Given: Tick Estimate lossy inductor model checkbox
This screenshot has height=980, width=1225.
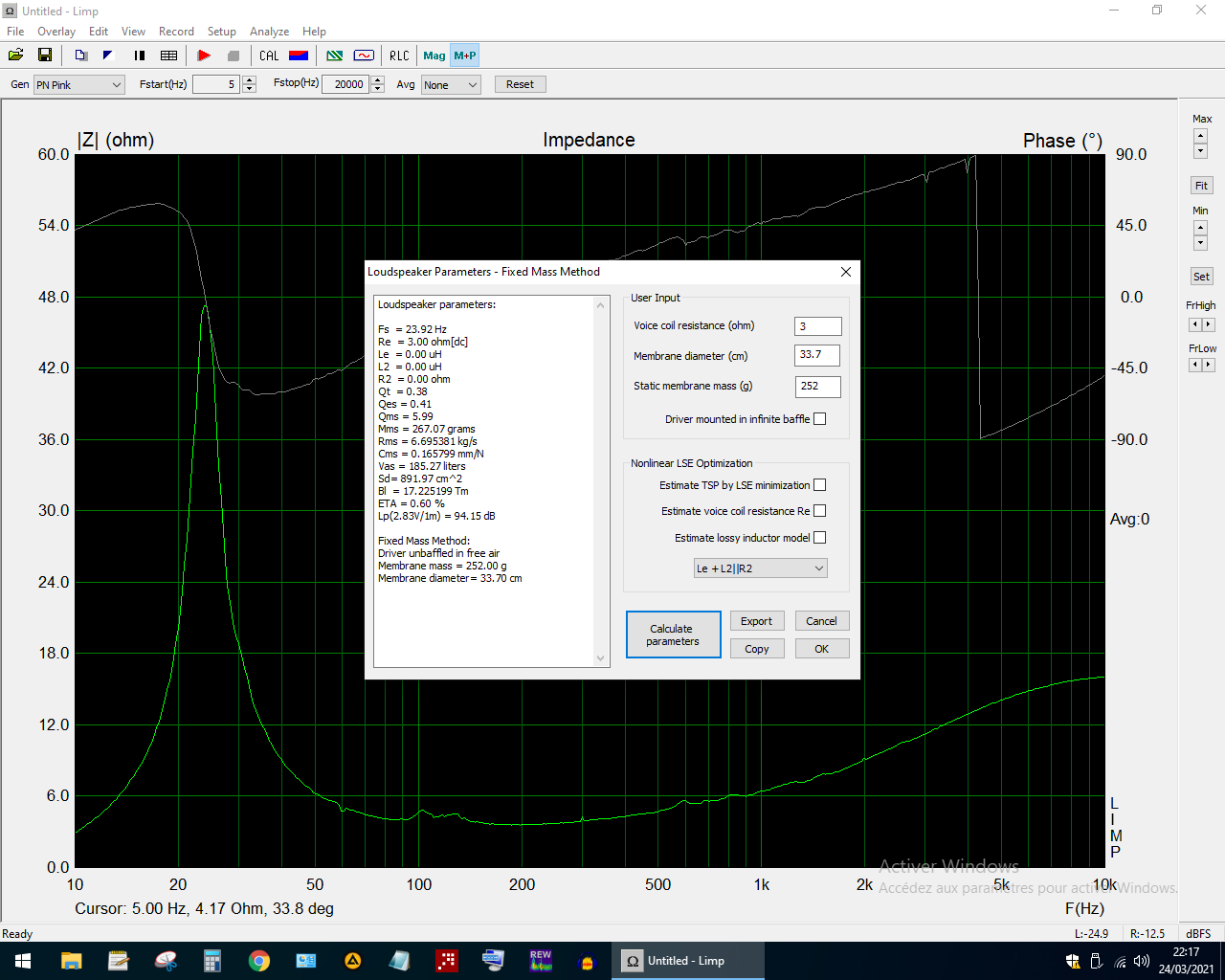Looking at the screenshot, I should [819, 538].
